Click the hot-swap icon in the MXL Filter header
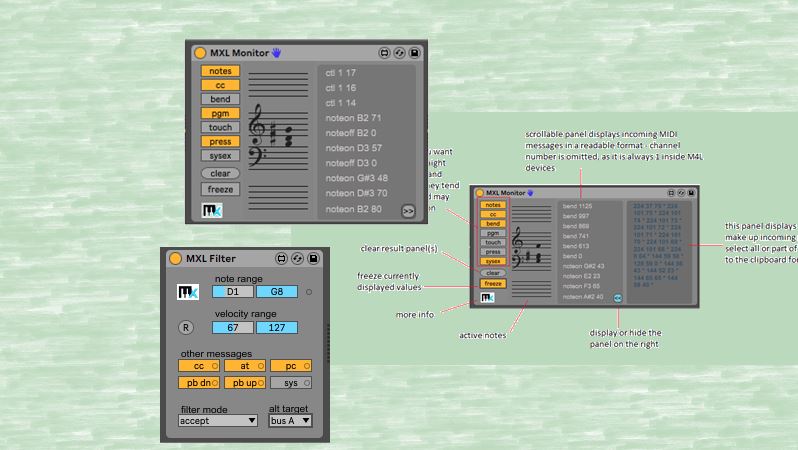This screenshot has width=798, height=450. pos(297,259)
